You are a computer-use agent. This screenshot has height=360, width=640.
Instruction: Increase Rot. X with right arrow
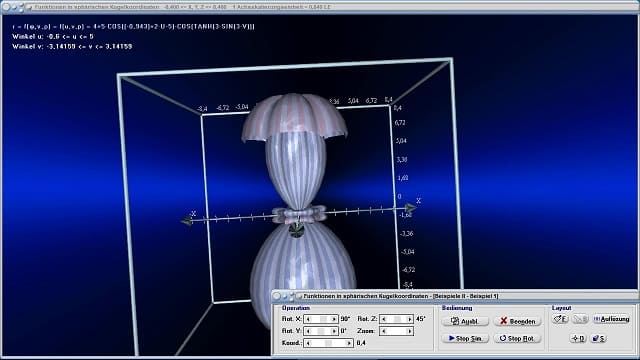coord(334,319)
